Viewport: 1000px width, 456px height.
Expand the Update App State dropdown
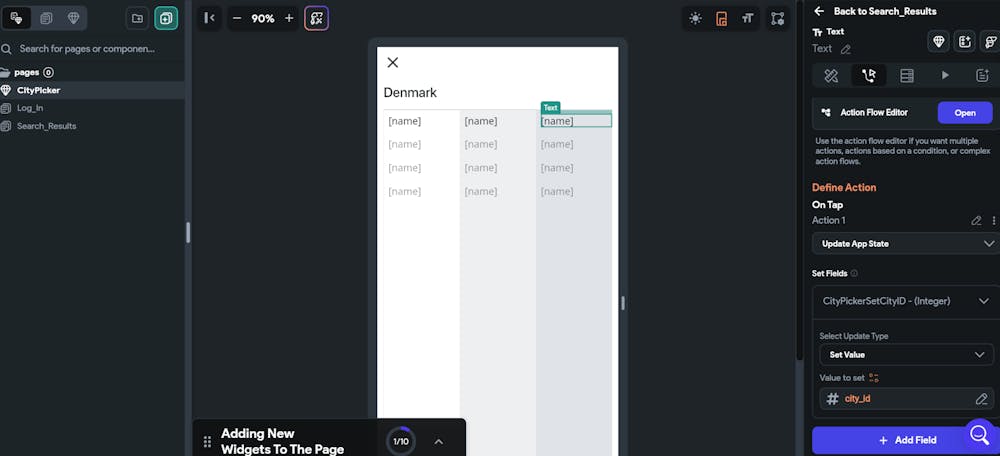906,244
